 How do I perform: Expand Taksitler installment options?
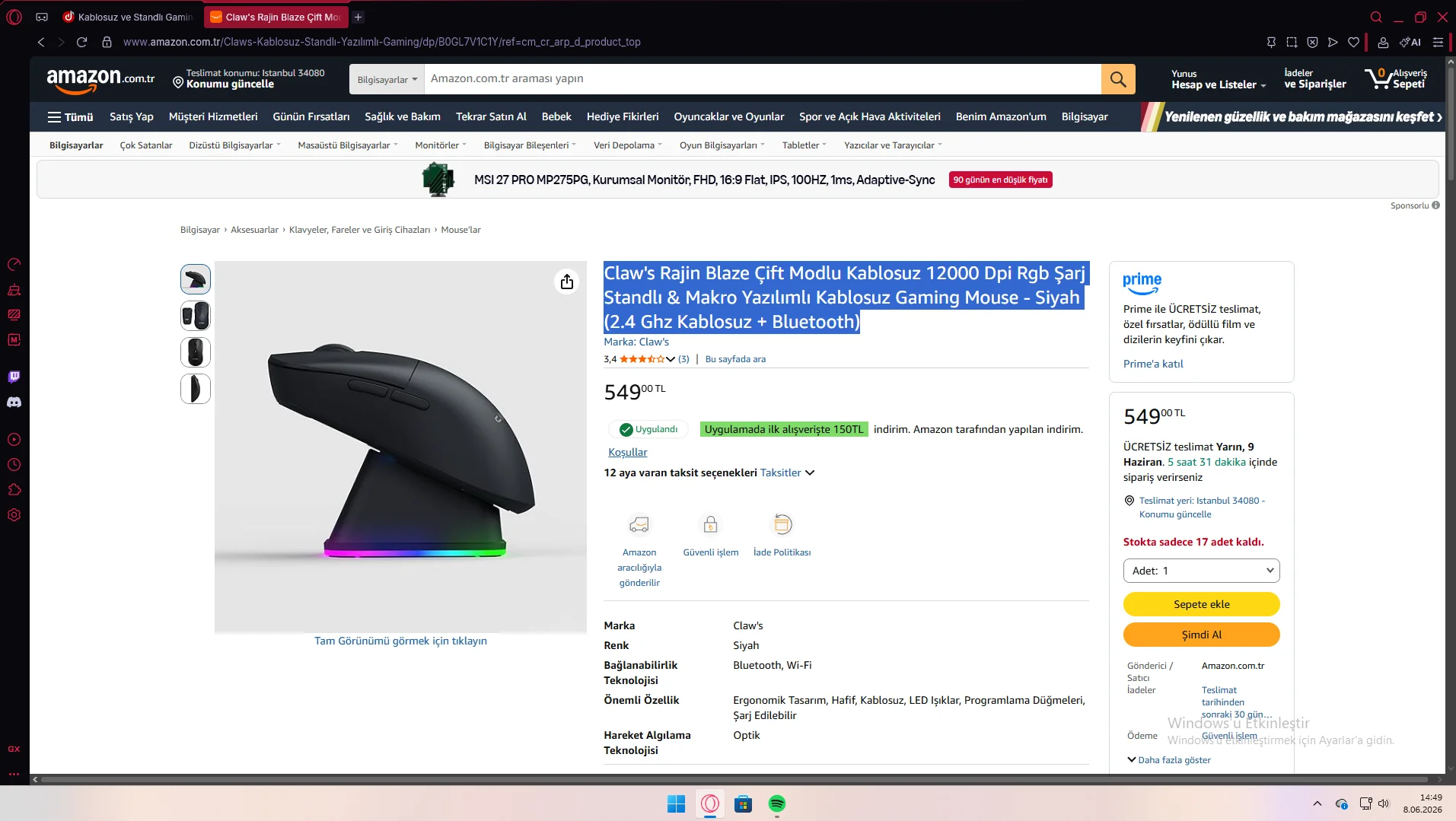[787, 473]
